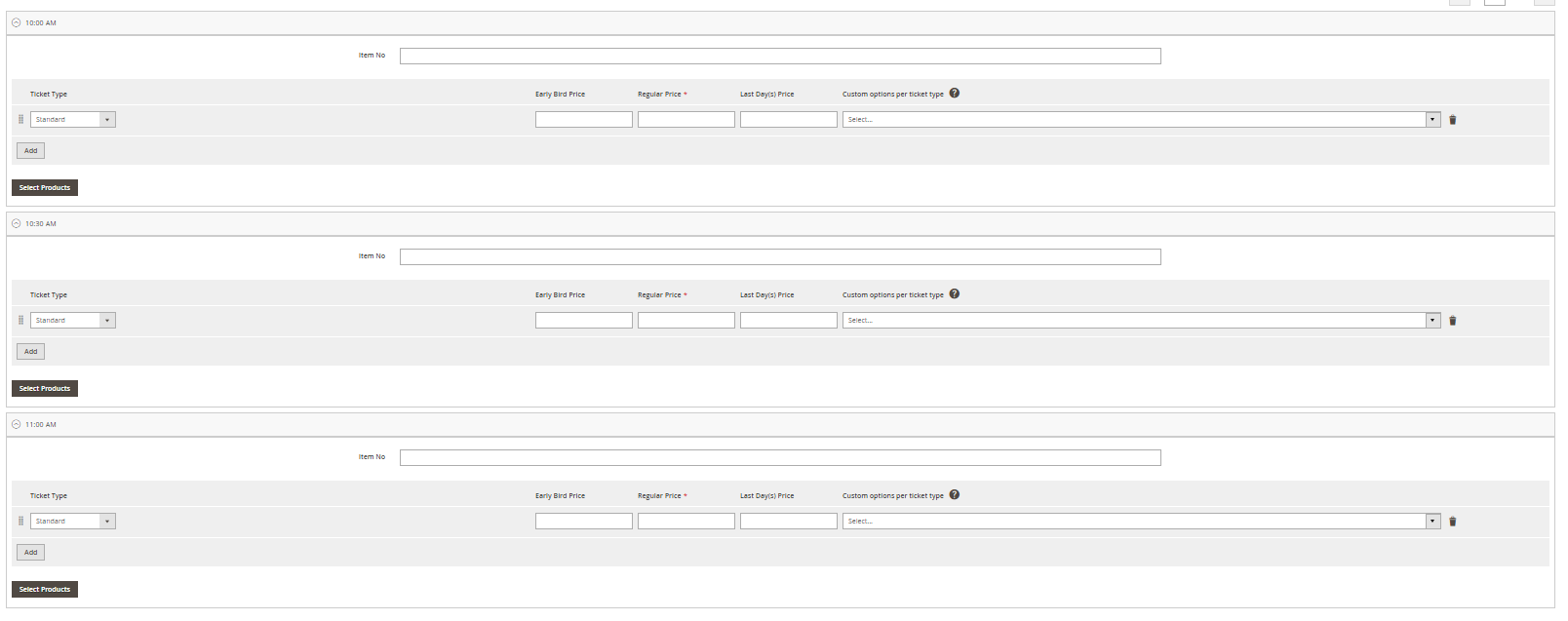Focus Last Day(s) Price field for 10:30 AM
This screenshot has height=621, width=1568.
789,321
